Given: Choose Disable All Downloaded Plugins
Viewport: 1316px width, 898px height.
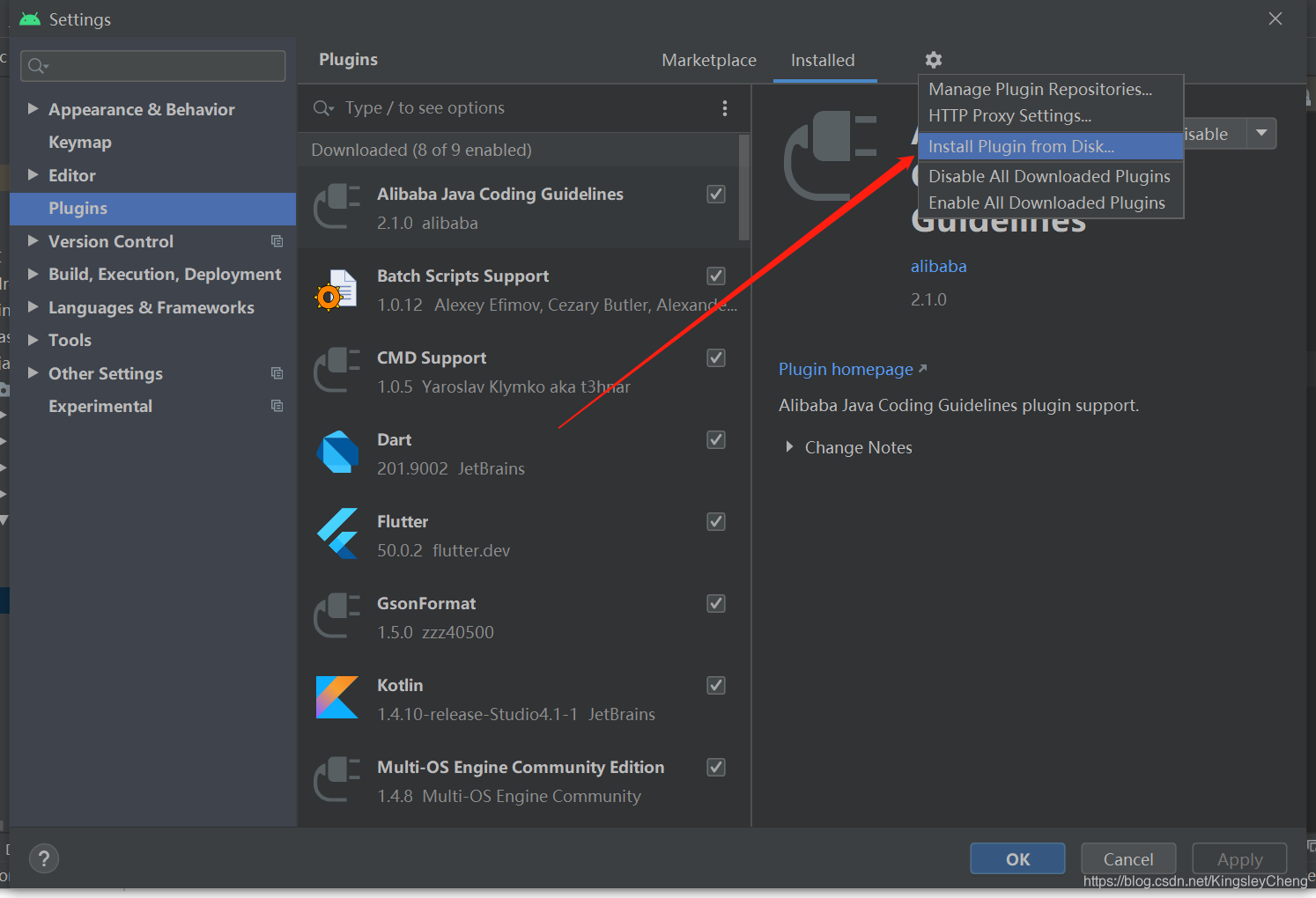Looking at the screenshot, I should point(1050,176).
